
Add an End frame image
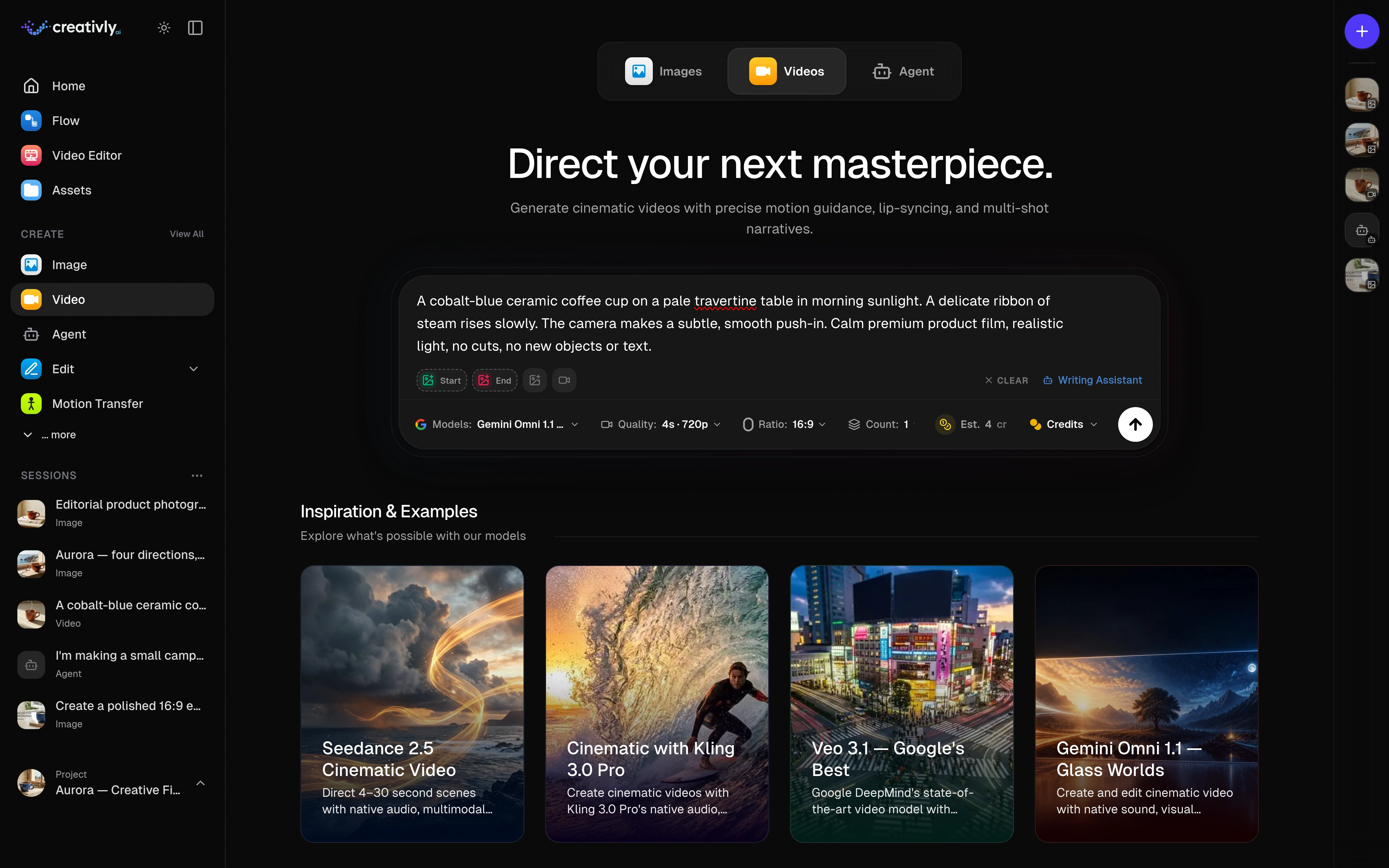[495, 380]
